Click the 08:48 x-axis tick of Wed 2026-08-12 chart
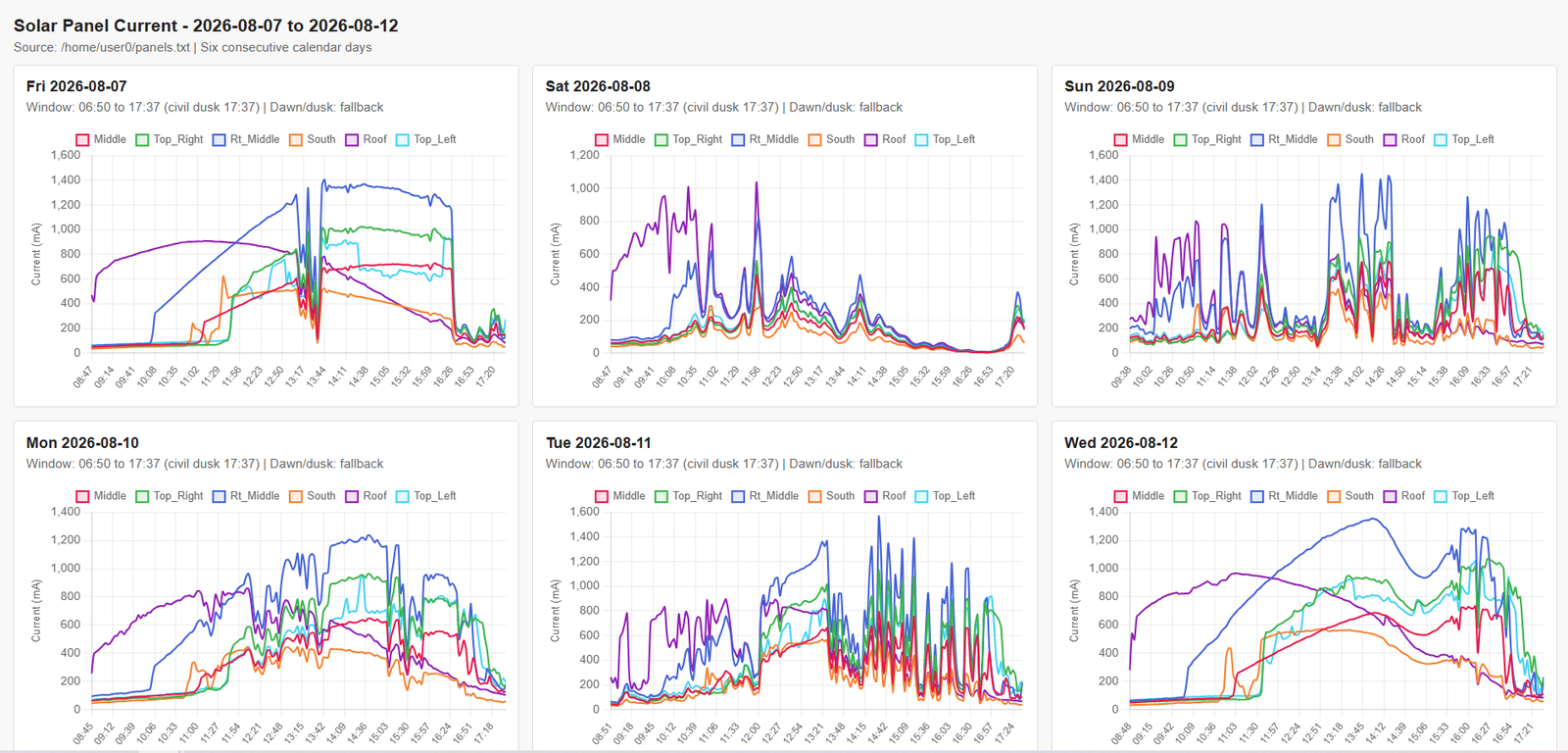This screenshot has width=1568, height=753. [1121, 734]
